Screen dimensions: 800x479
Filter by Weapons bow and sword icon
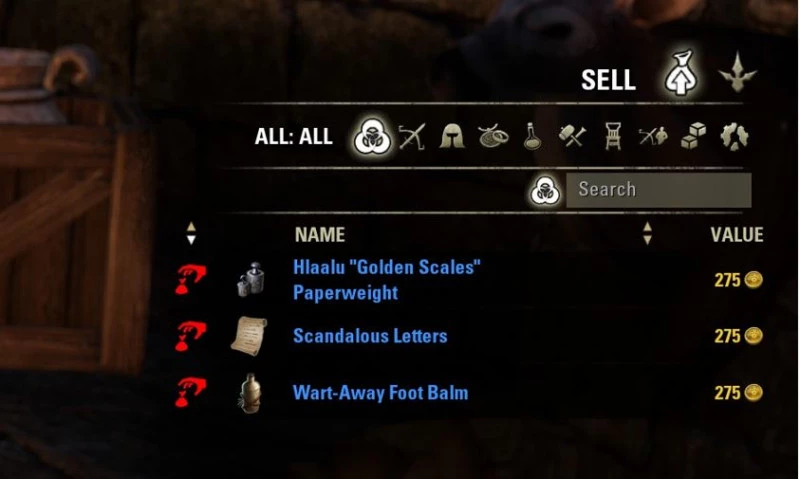click(x=412, y=137)
